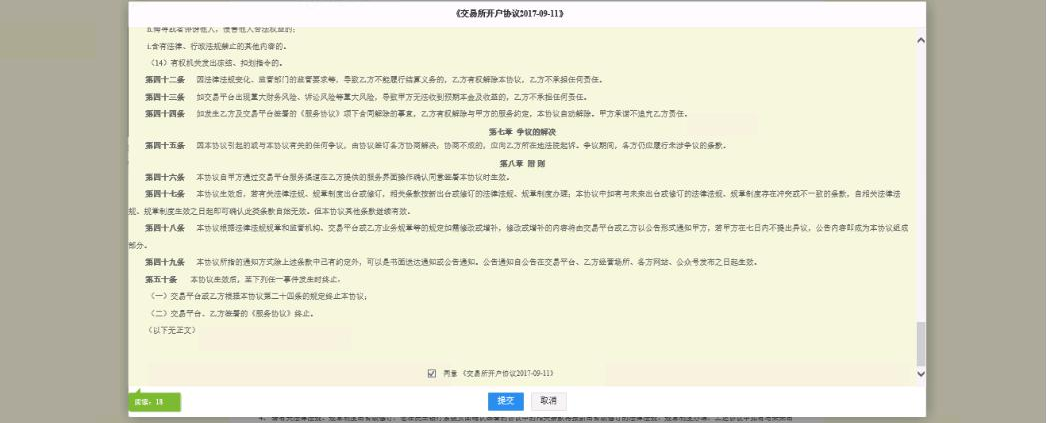The image size is (1046, 424).
Task: Click the 第四十二条 clause heading
Action: click(164, 77)
